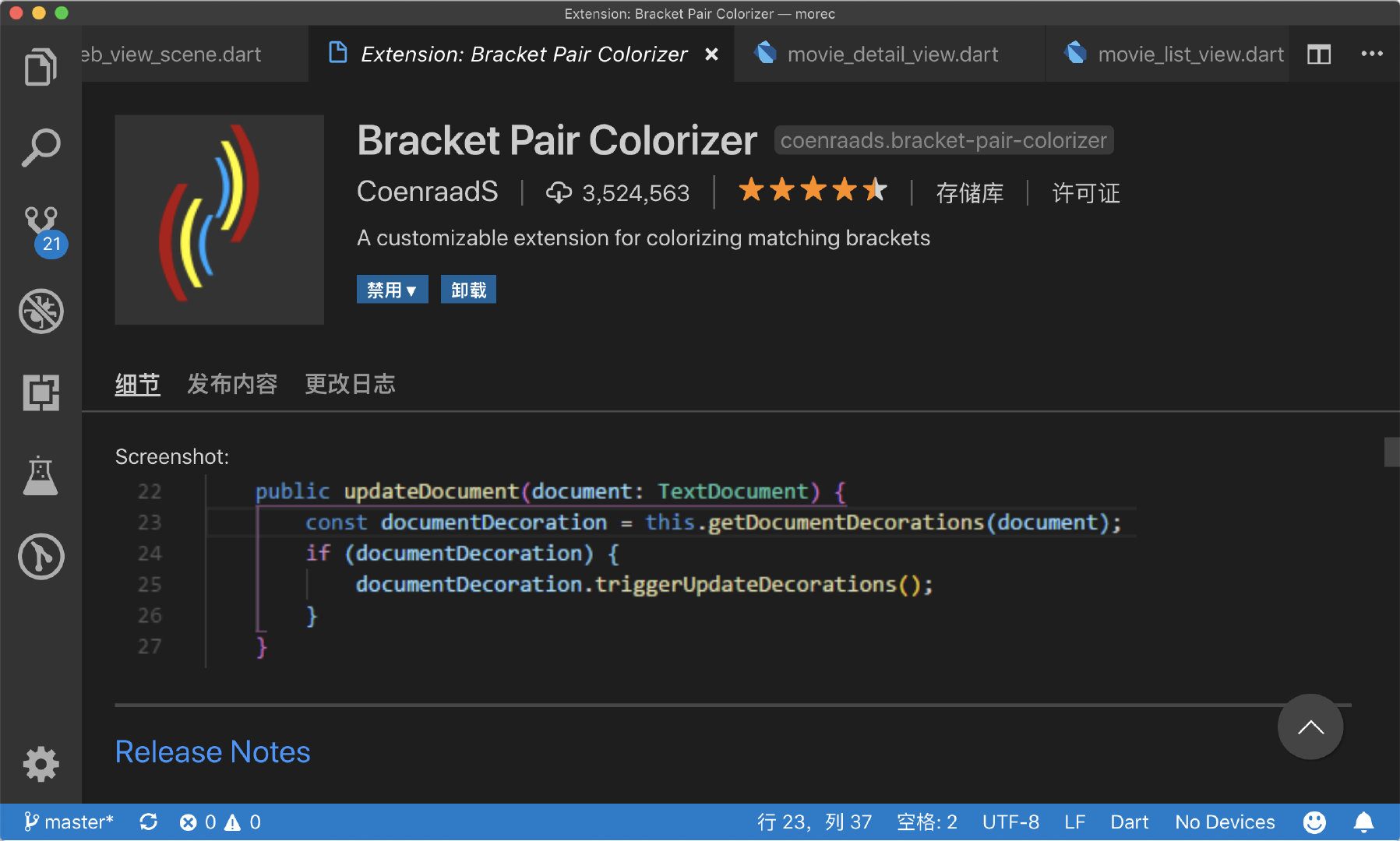Open the editor actions ellipsis menu
Screen dimensions: 1400x841
(1373, 54)
